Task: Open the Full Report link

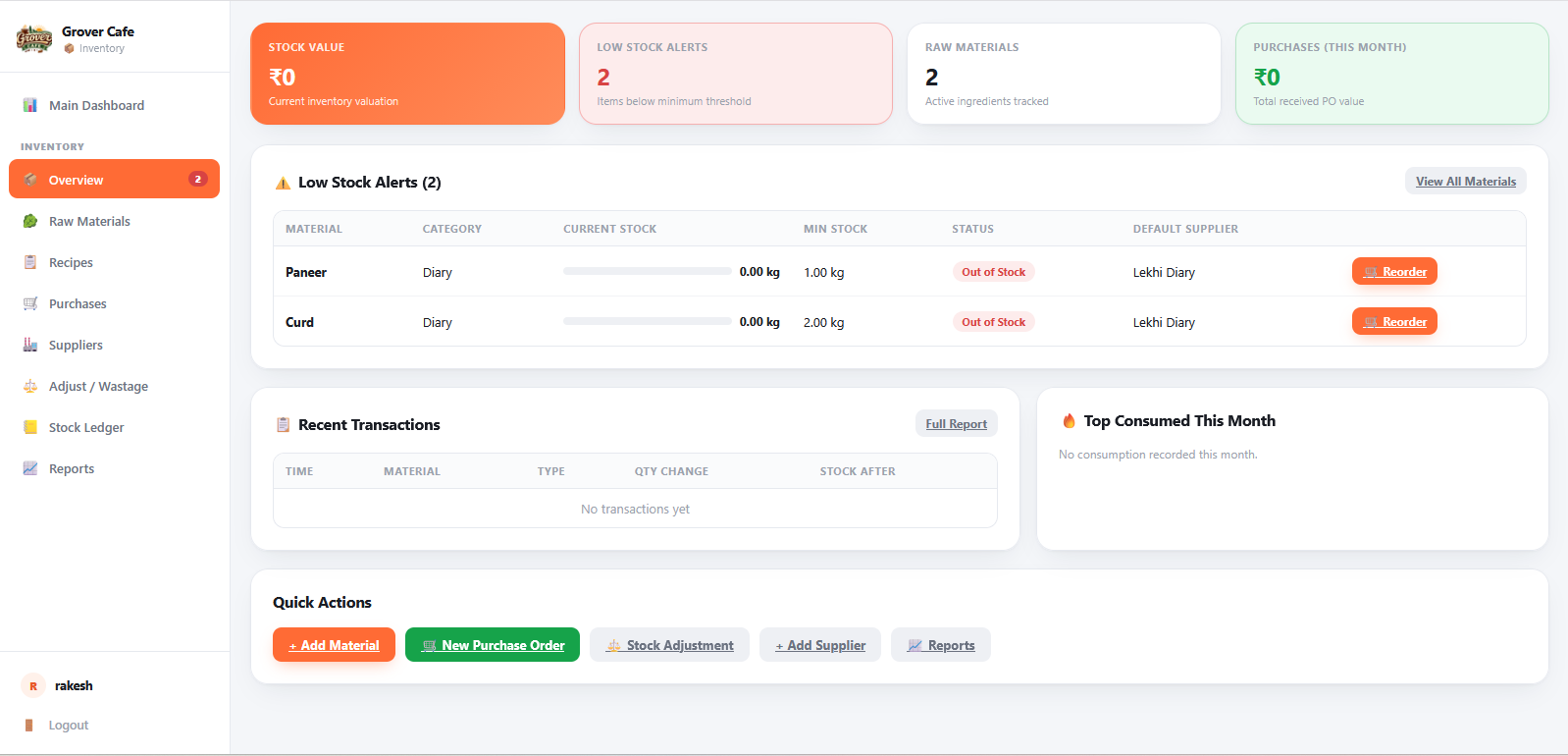Action: coord(957,423)
